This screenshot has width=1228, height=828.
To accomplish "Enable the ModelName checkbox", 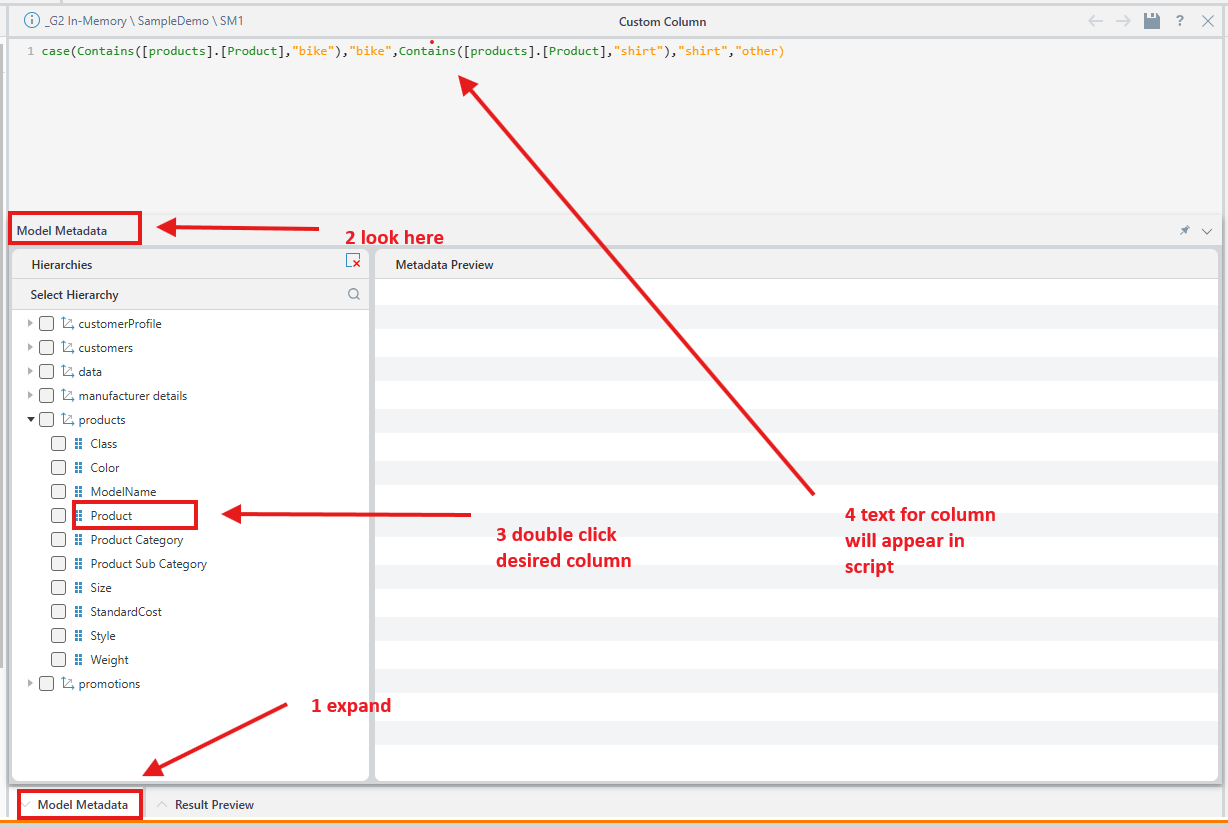I will 59,492.
